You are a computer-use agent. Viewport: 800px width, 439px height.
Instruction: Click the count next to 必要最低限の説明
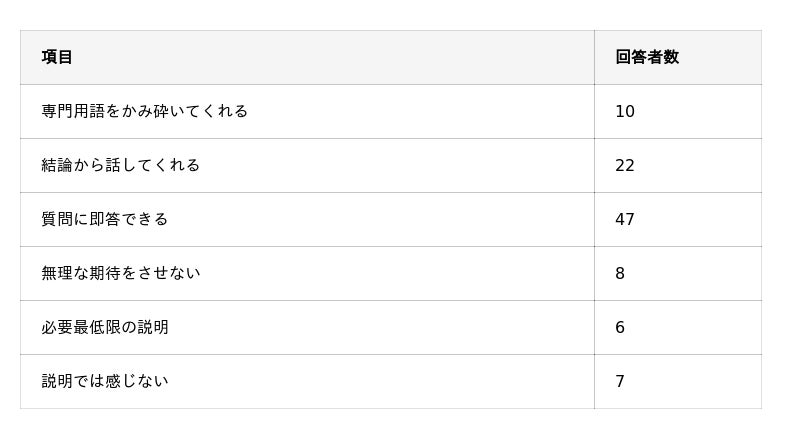click(620, 327)
